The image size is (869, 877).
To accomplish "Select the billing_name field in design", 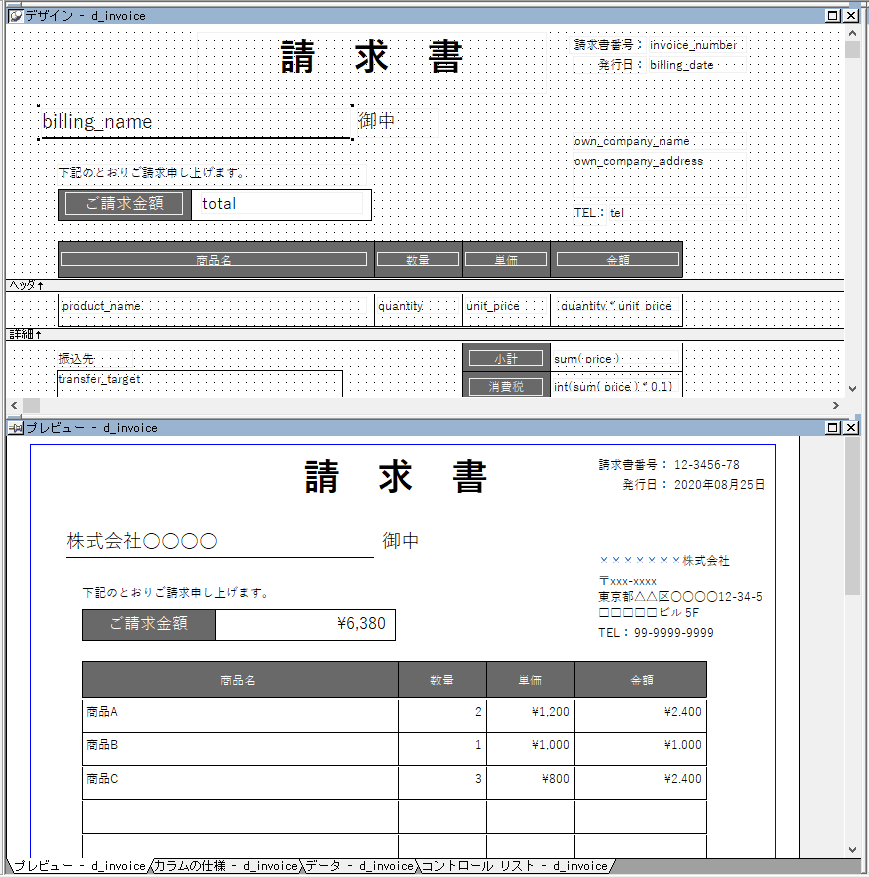I will pos(195,122).
